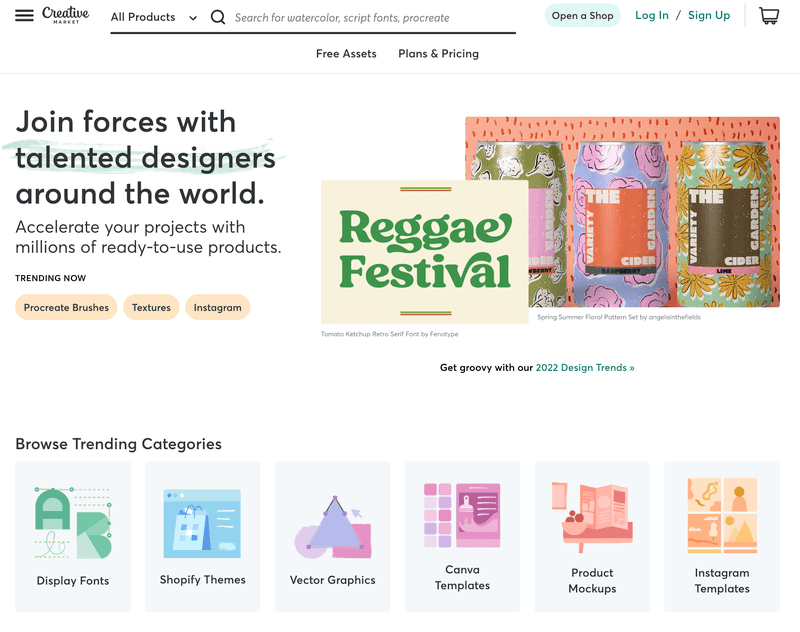Click the Product Mockups category illustration
This screenshot has width=800, height=632.
coord(592,517)
